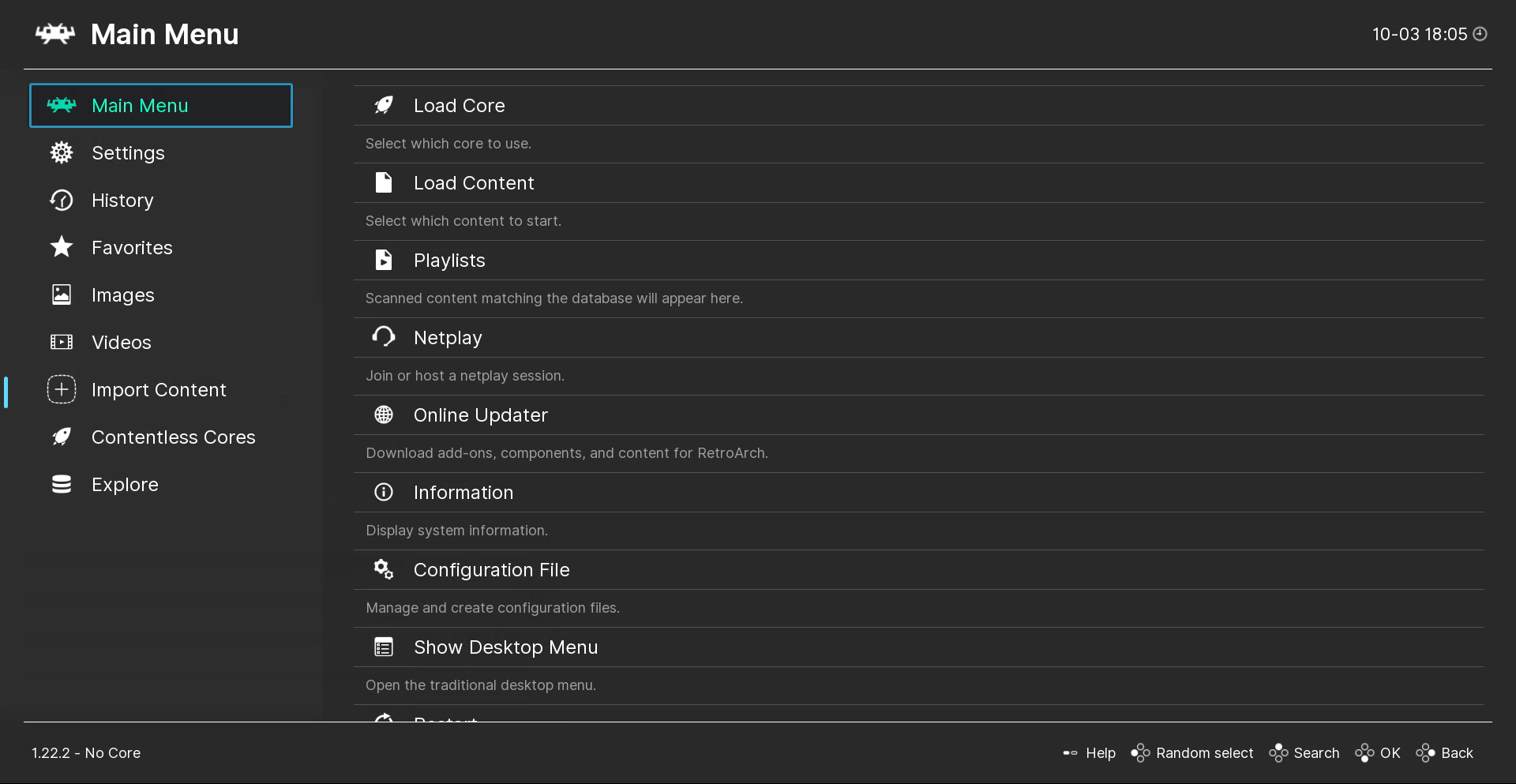Click the Load Content file icon
This screenshot has height=784, width=1516.
(x=384, y=182)
